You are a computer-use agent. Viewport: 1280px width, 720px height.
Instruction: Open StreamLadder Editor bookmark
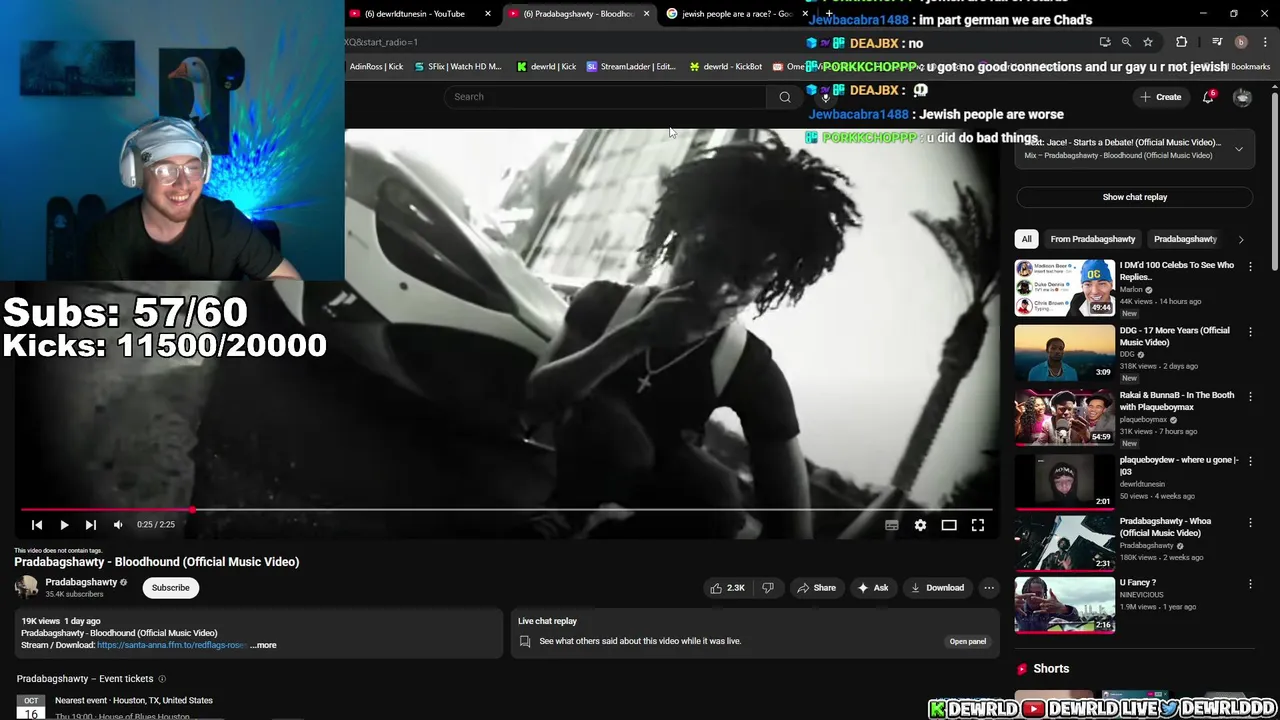click(632, 67)
